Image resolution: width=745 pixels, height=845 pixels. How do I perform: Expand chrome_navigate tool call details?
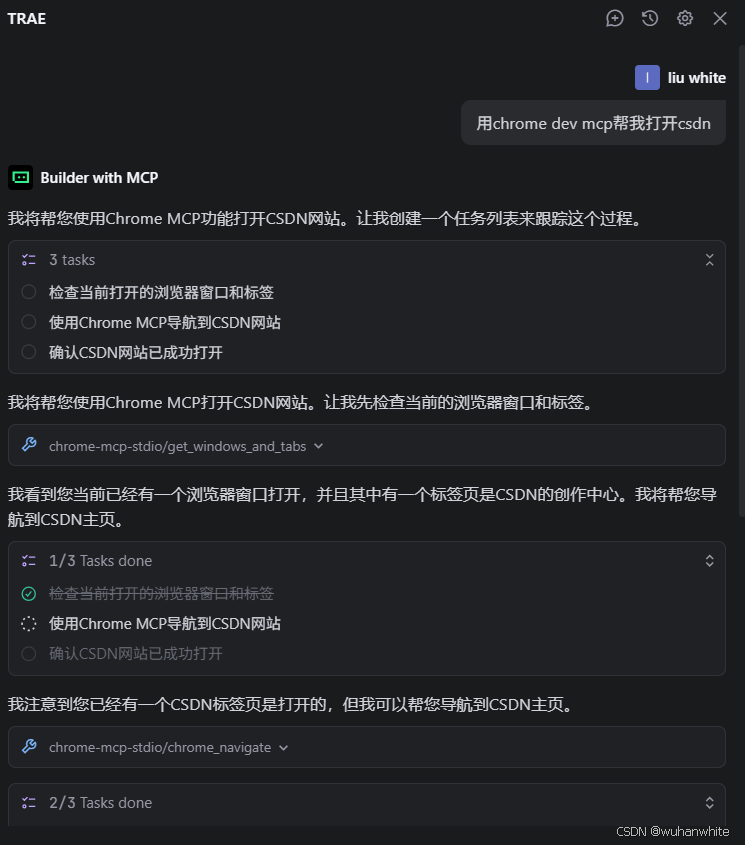284,747
